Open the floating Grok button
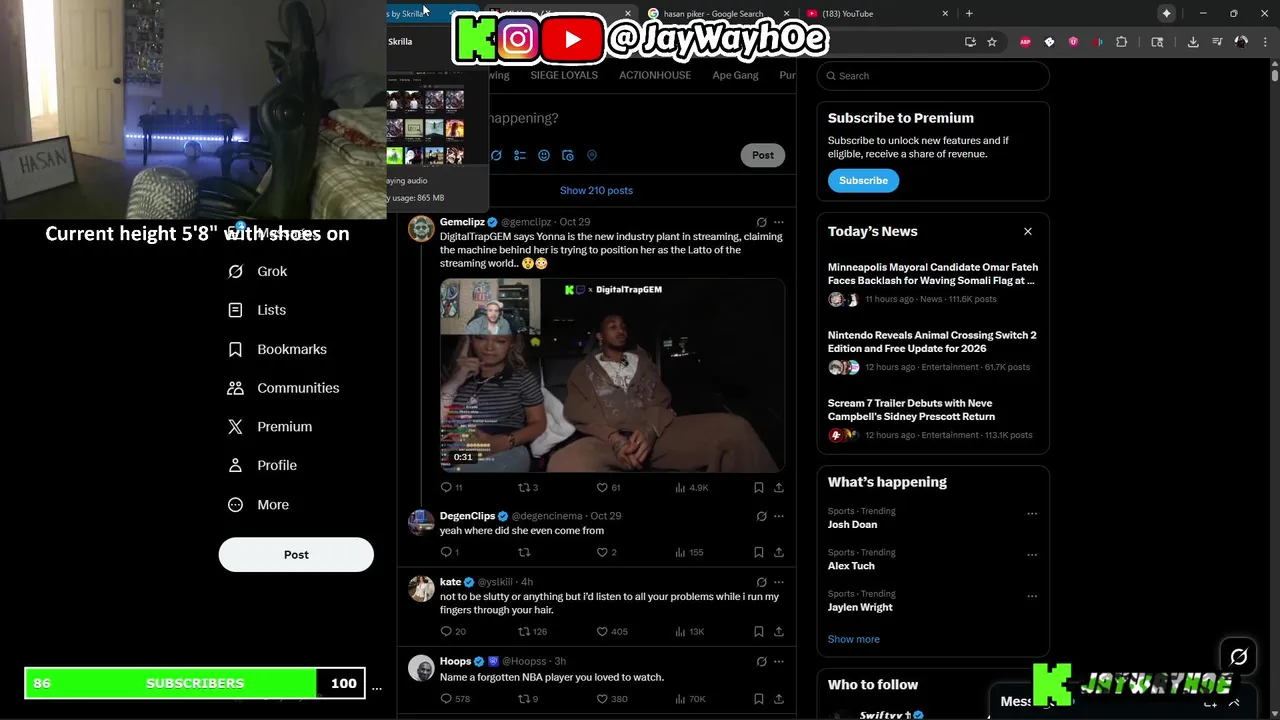The image size is (1280, 720). (x=1239, y=657)
